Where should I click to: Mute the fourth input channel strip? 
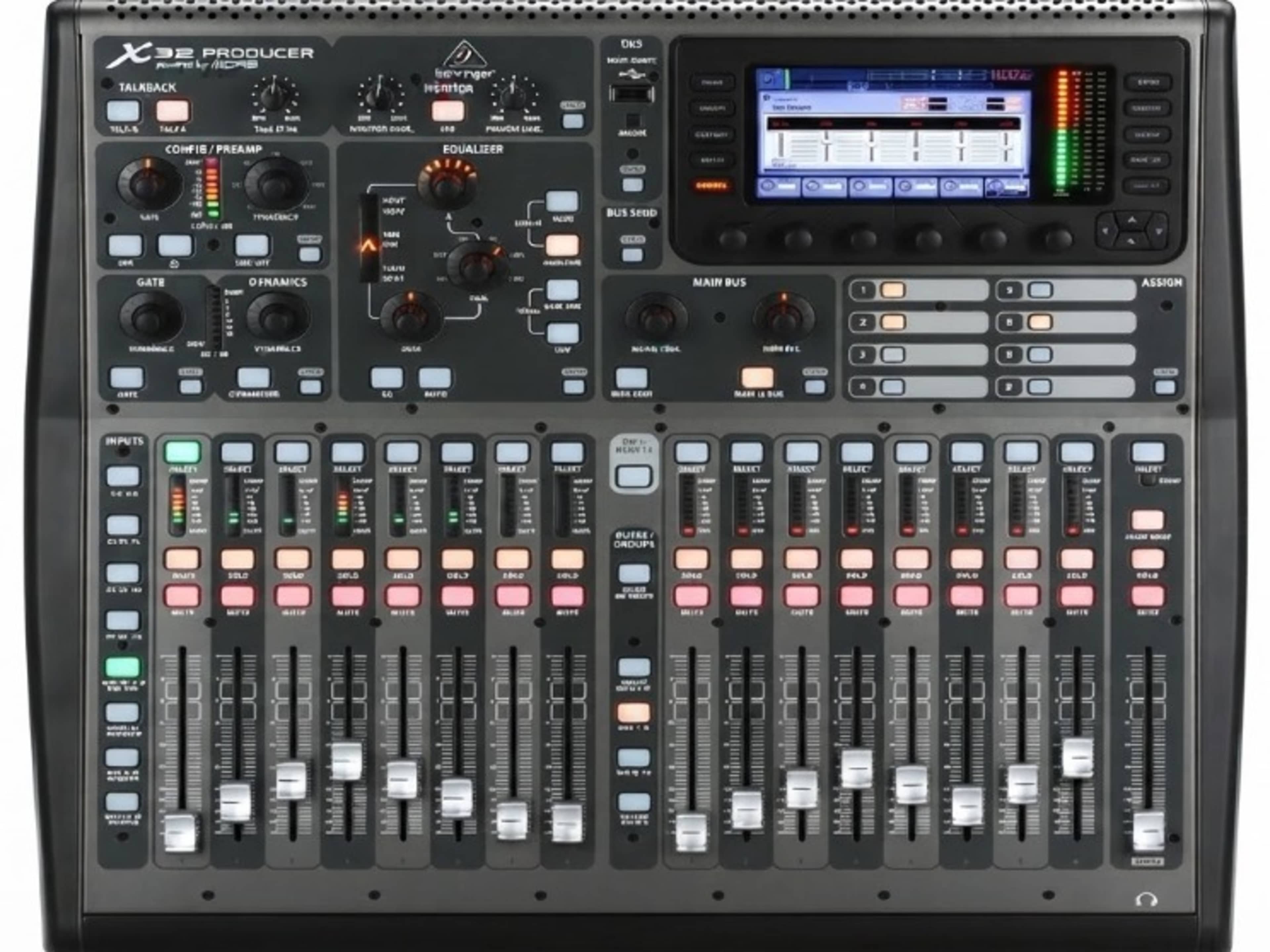pos(347,596)
